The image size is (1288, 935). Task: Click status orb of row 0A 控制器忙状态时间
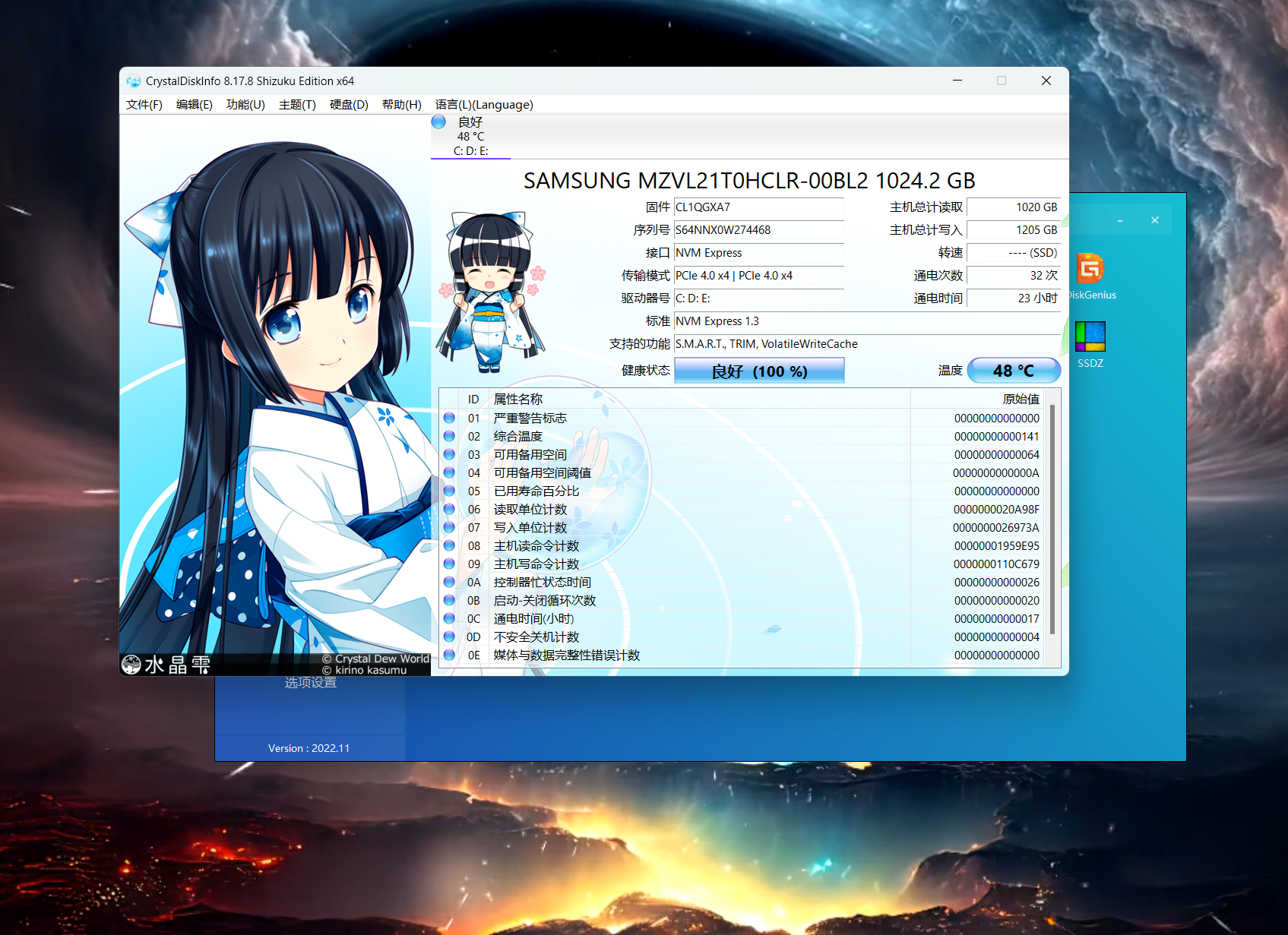click(449, 582)
